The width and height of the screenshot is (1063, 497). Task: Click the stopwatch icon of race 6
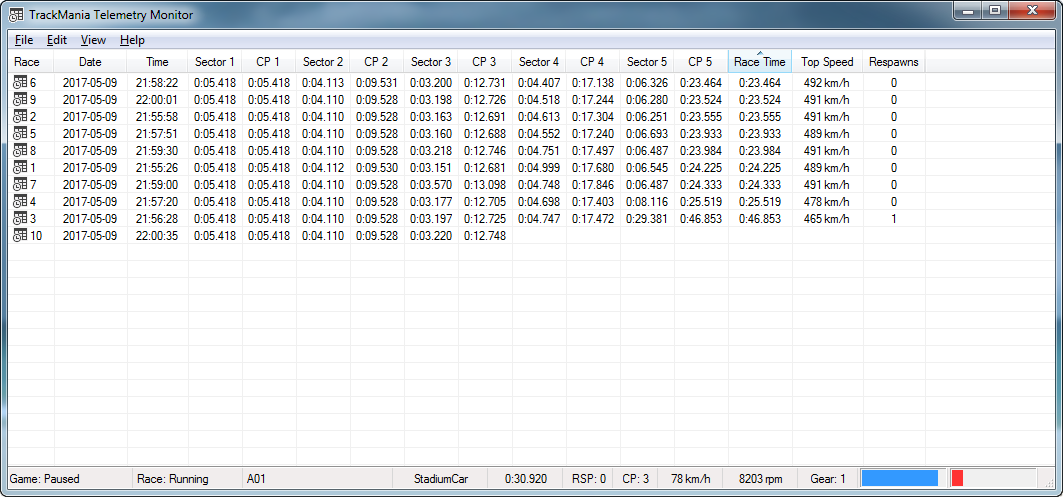click(x=20, y=83)
